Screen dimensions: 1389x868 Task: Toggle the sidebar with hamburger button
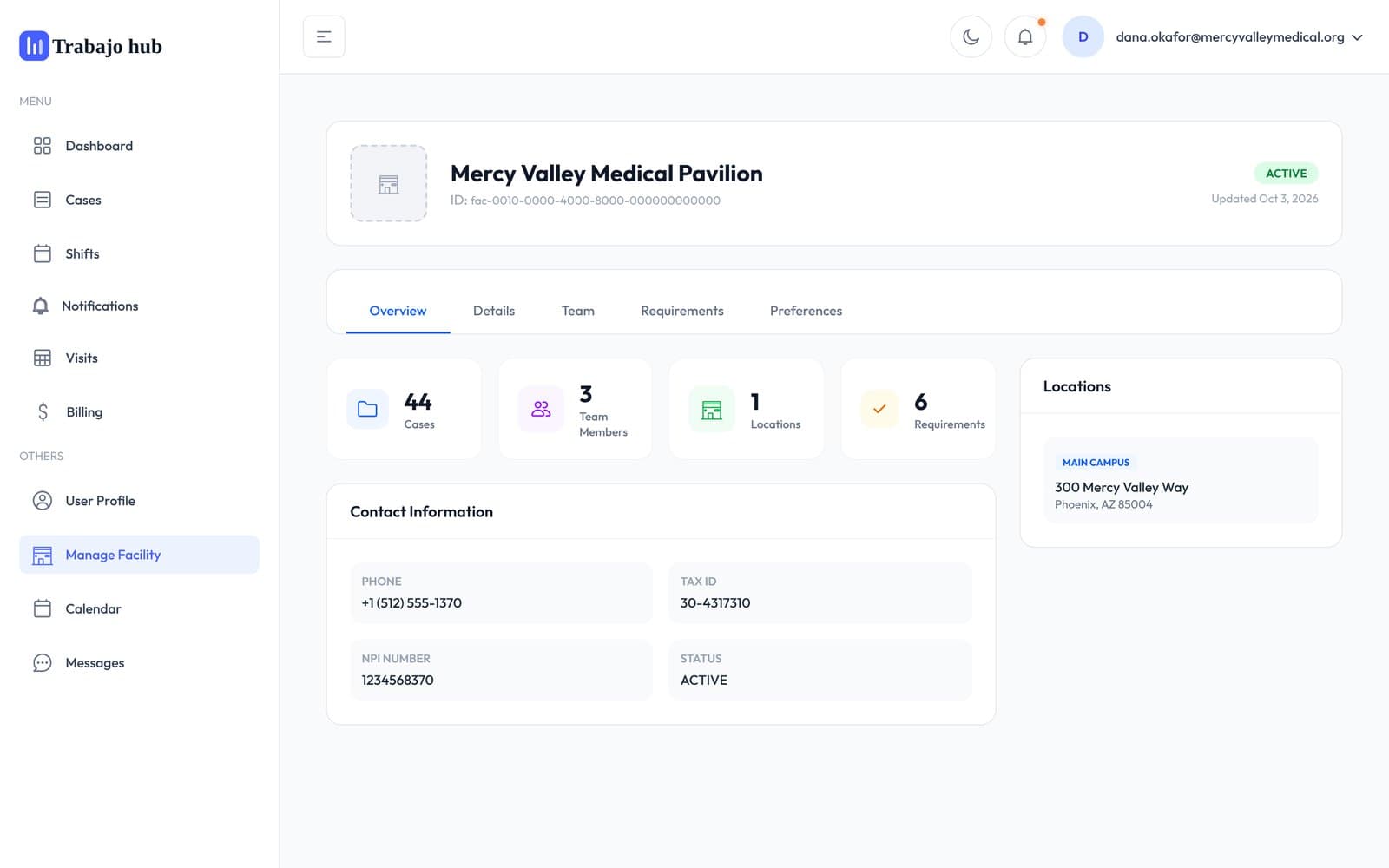324,36
